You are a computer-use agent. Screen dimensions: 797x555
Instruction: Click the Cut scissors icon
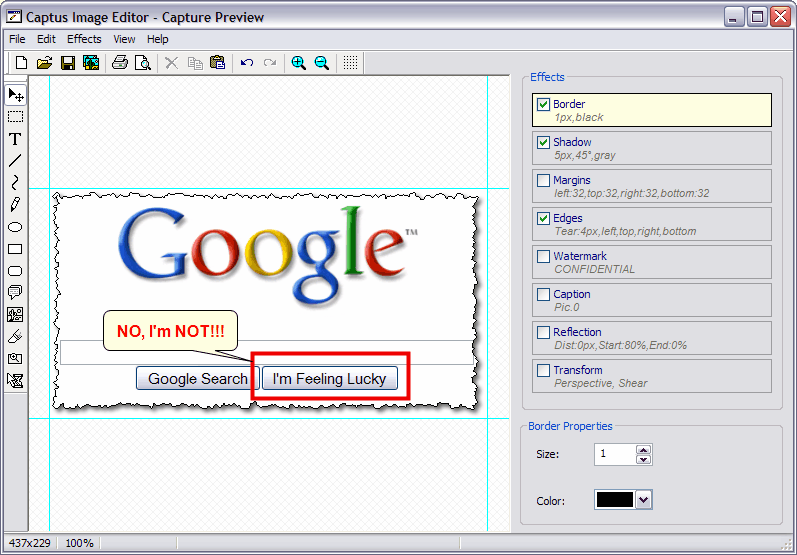172,63
